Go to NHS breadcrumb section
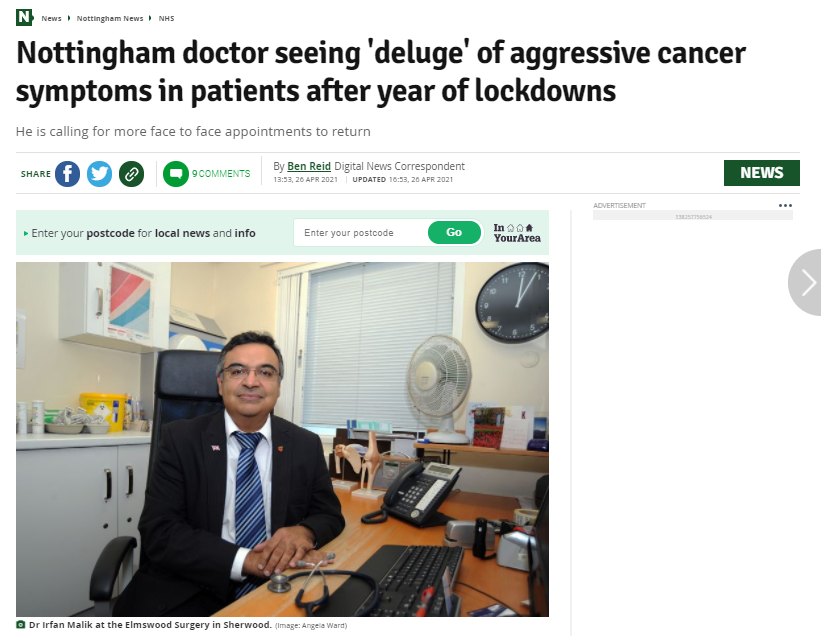 point(167,18)
